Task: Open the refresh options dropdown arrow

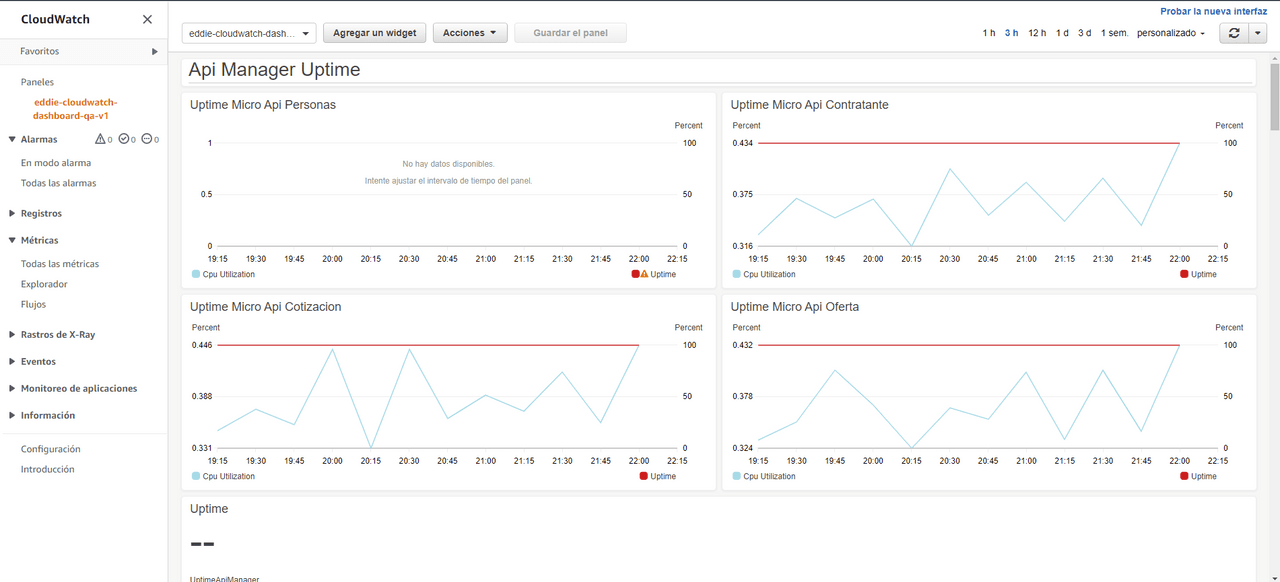Action: (1258, 33)
